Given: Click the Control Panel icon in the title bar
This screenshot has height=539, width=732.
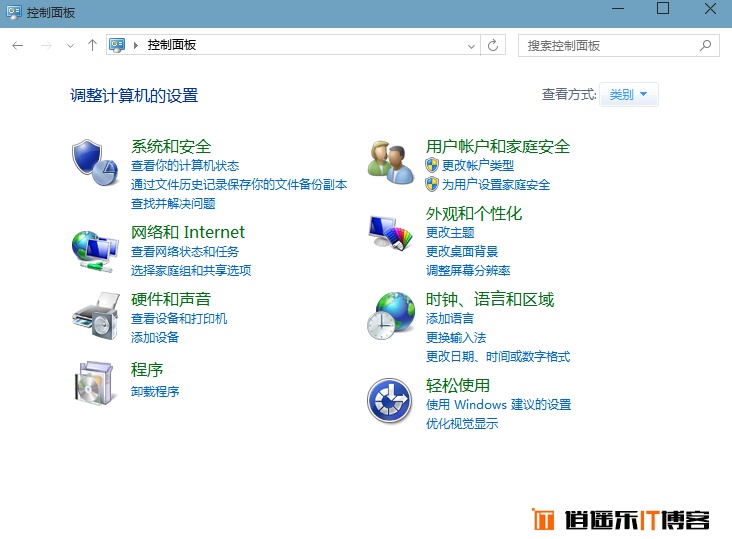Looking at the screenshot, I should 14,12.
